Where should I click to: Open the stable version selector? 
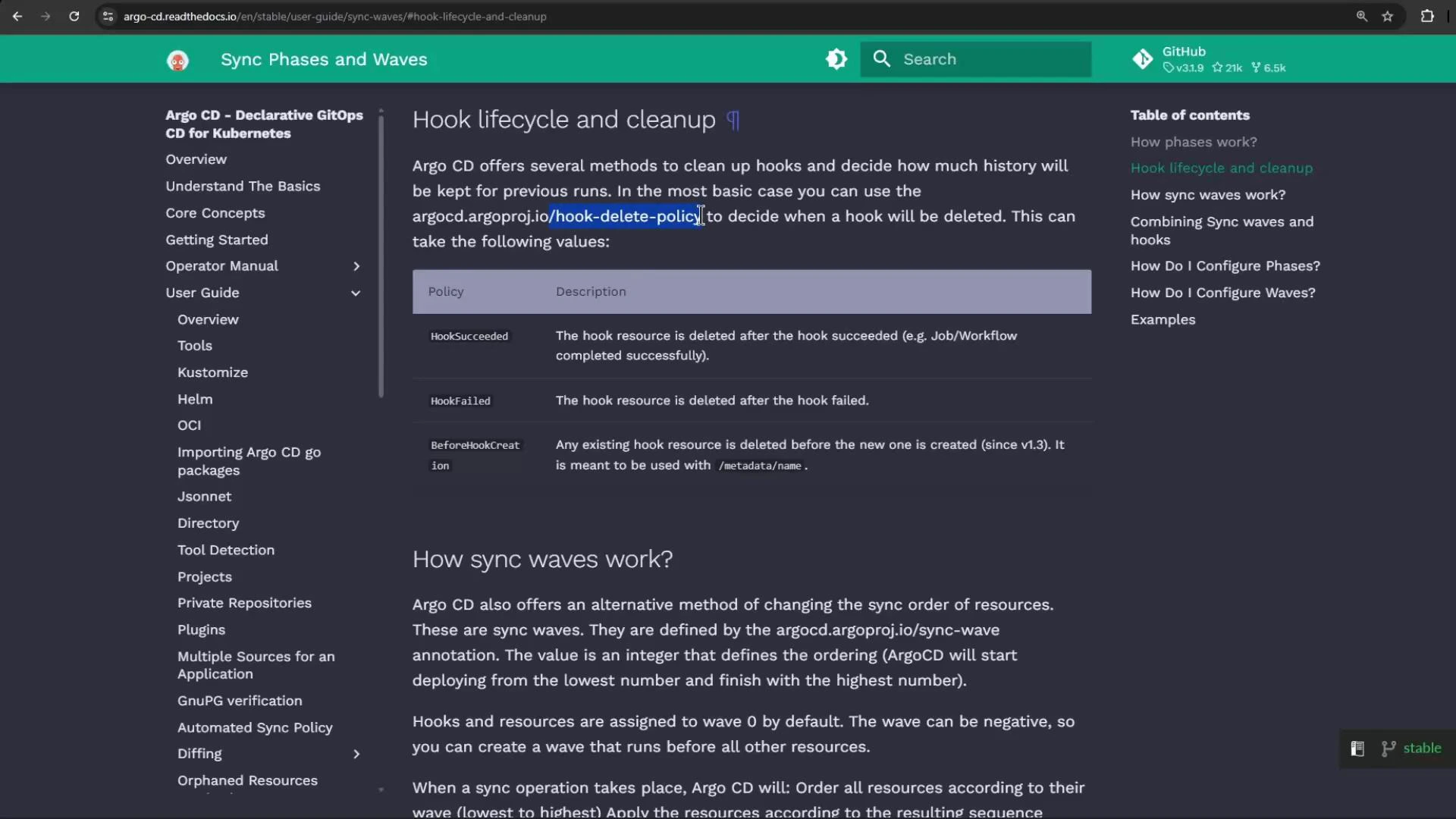(1422, 748)
